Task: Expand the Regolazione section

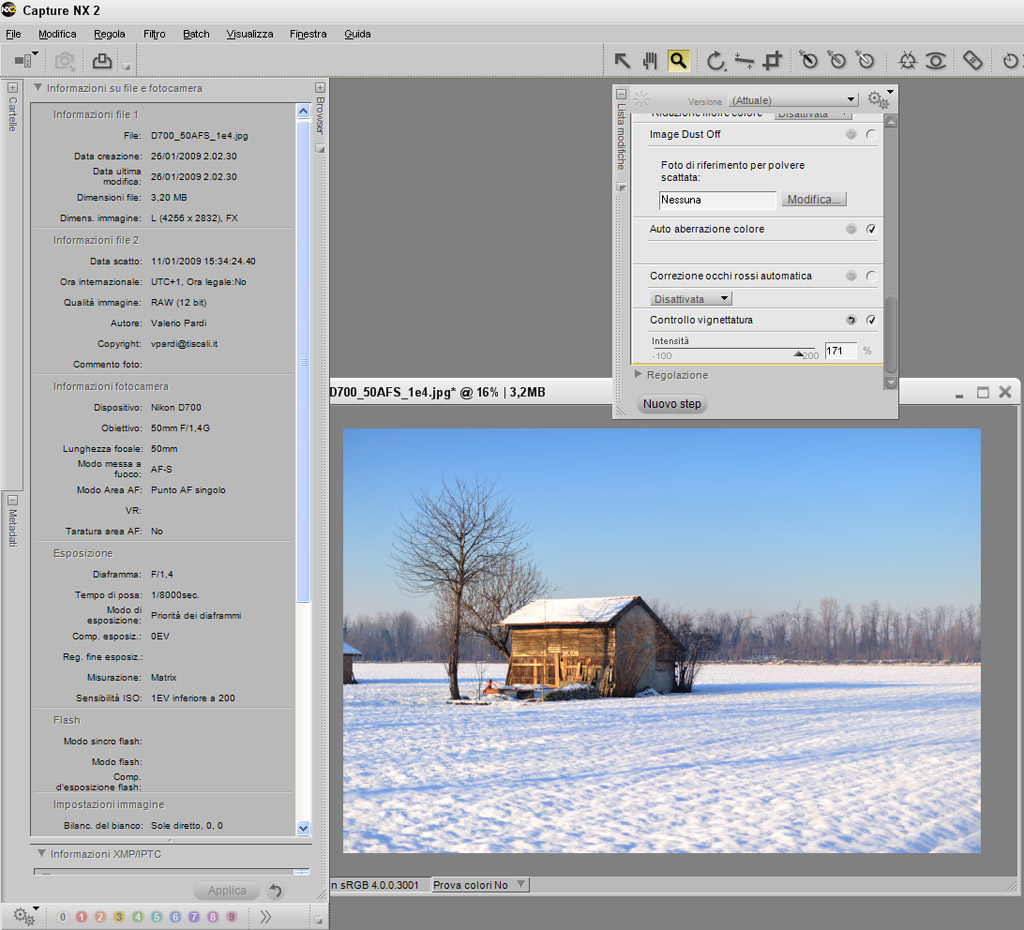Action: pos(640,375)
